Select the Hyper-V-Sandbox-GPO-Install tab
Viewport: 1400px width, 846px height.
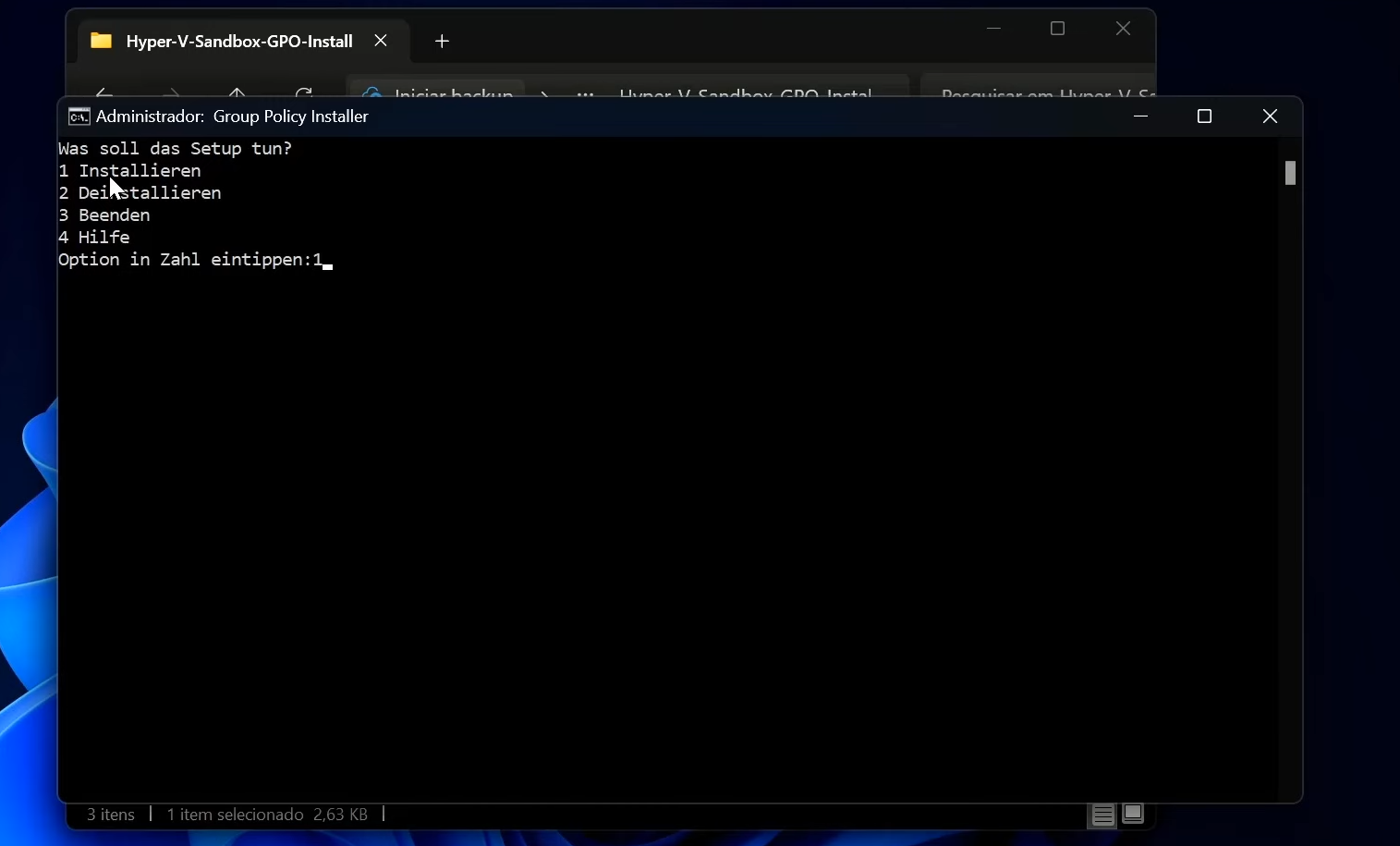coord(239,41)
